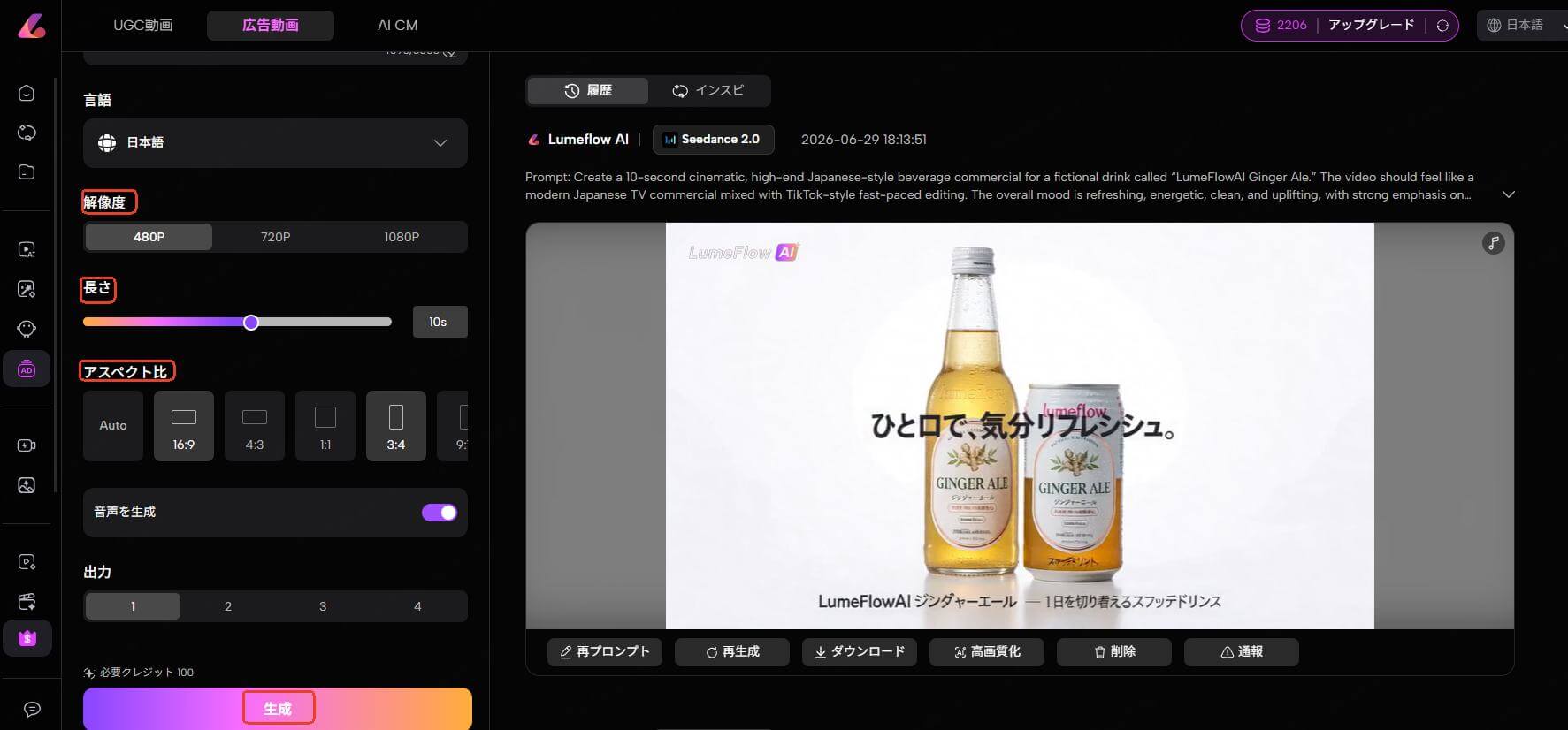This screenshot has width=1568, height=730.
Task: Click the 再プロンプト button
Action: pos(605,652)
